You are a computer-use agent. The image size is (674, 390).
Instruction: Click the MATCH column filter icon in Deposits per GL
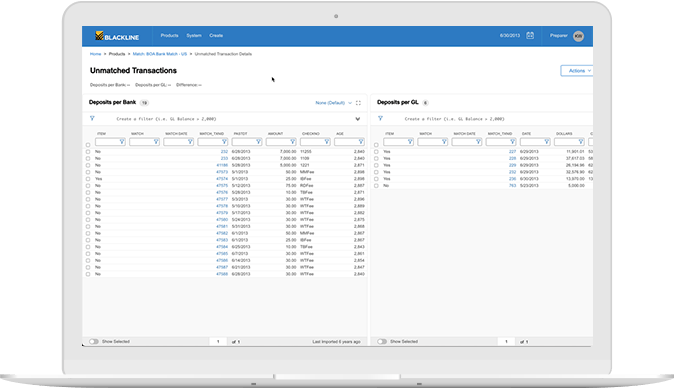pyautogui.click(x=444, y=141)
